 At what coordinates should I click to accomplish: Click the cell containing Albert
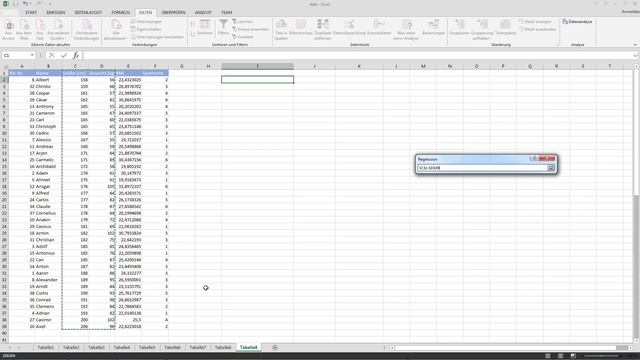[x=48, y=80]
